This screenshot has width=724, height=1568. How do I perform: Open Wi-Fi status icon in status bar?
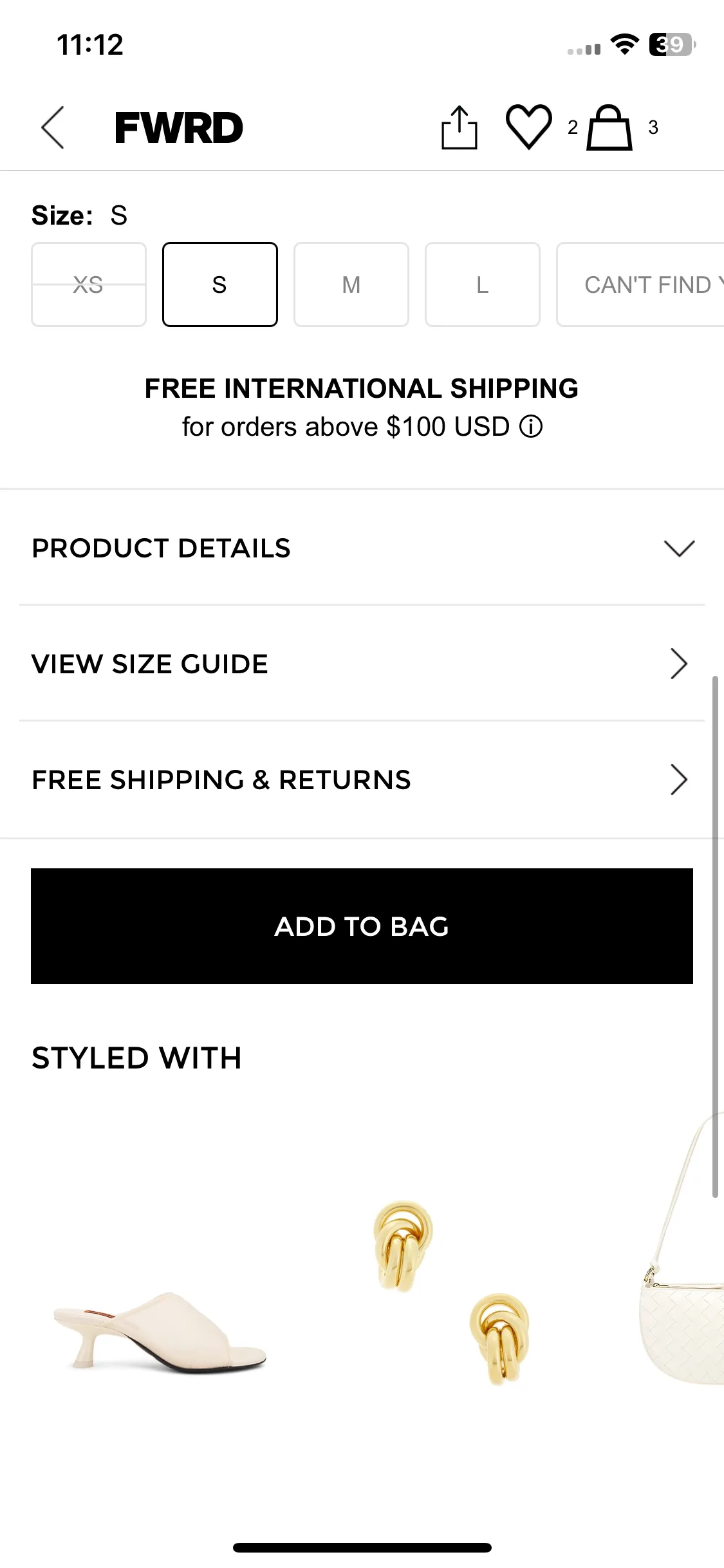pos(624,44)
